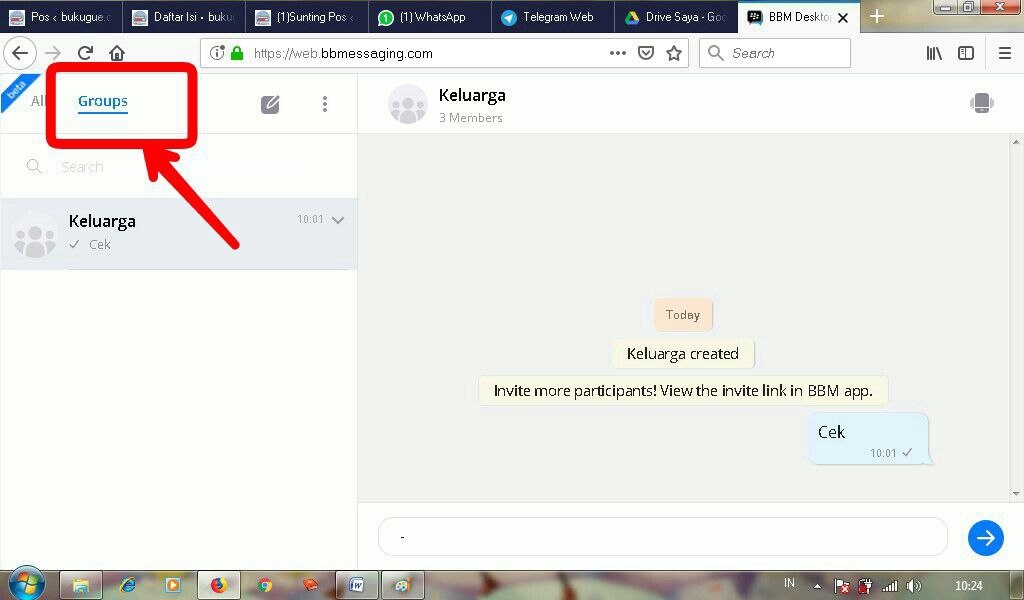Select the Groups tab in BBM
This screenshot has width=1024, height=600.
[x=103, y=101]
